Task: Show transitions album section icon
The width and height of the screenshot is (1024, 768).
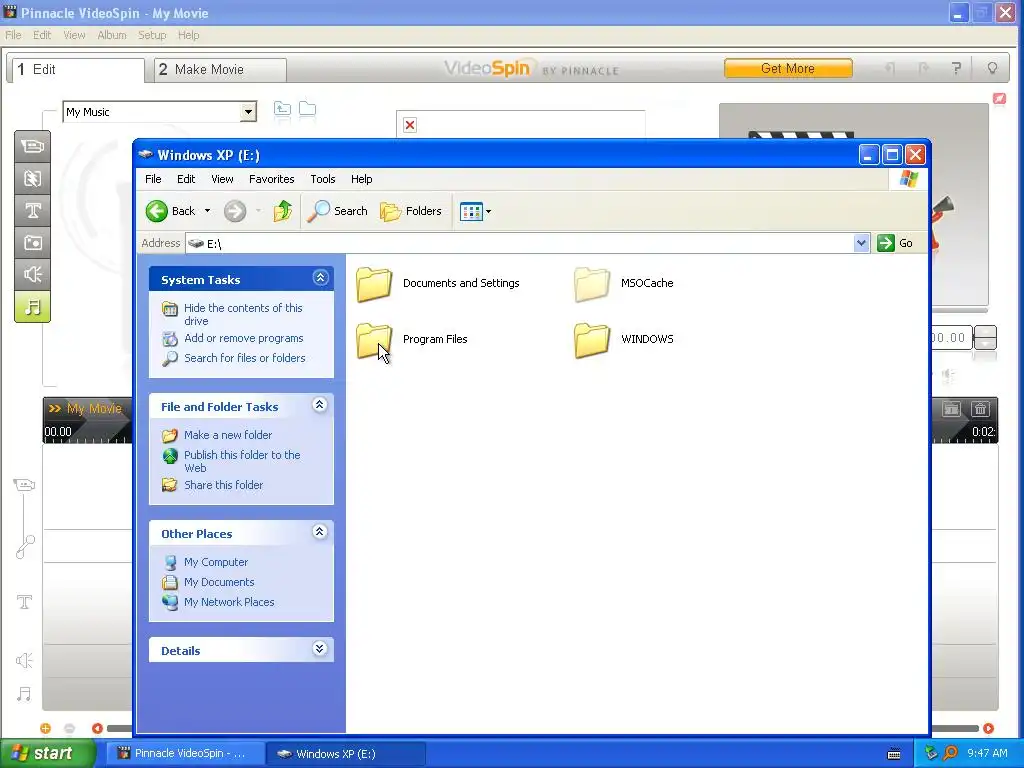Action: (x=33, y=178)
